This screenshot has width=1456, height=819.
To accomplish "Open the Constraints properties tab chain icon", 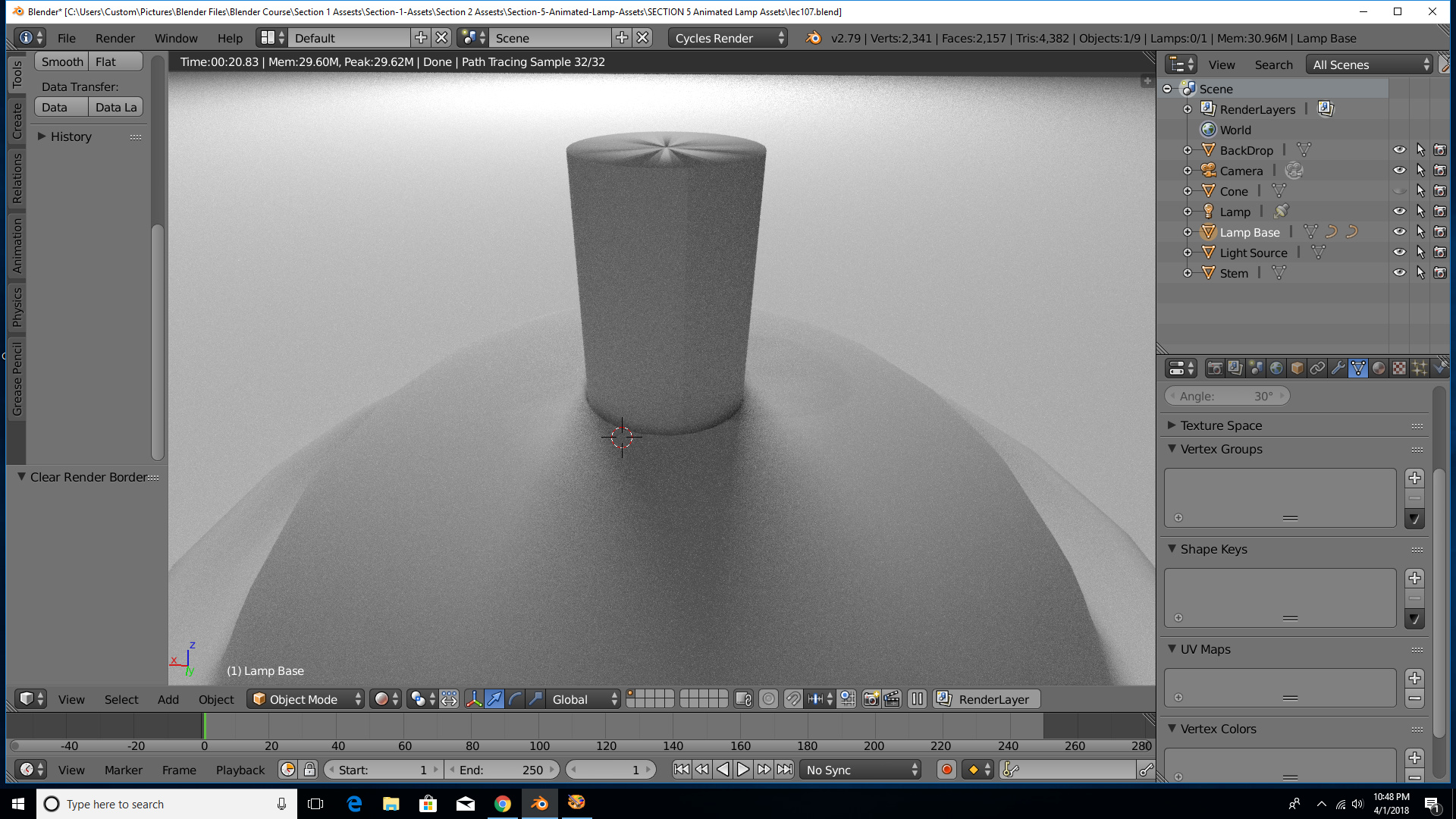I will click(x=1317, y=369).
